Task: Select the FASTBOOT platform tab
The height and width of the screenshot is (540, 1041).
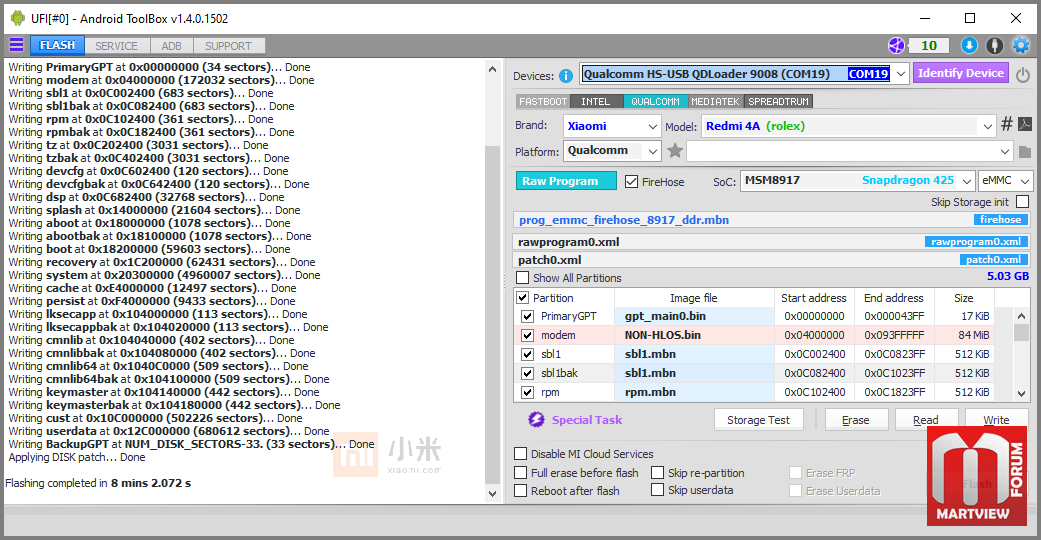Action: 543,102
